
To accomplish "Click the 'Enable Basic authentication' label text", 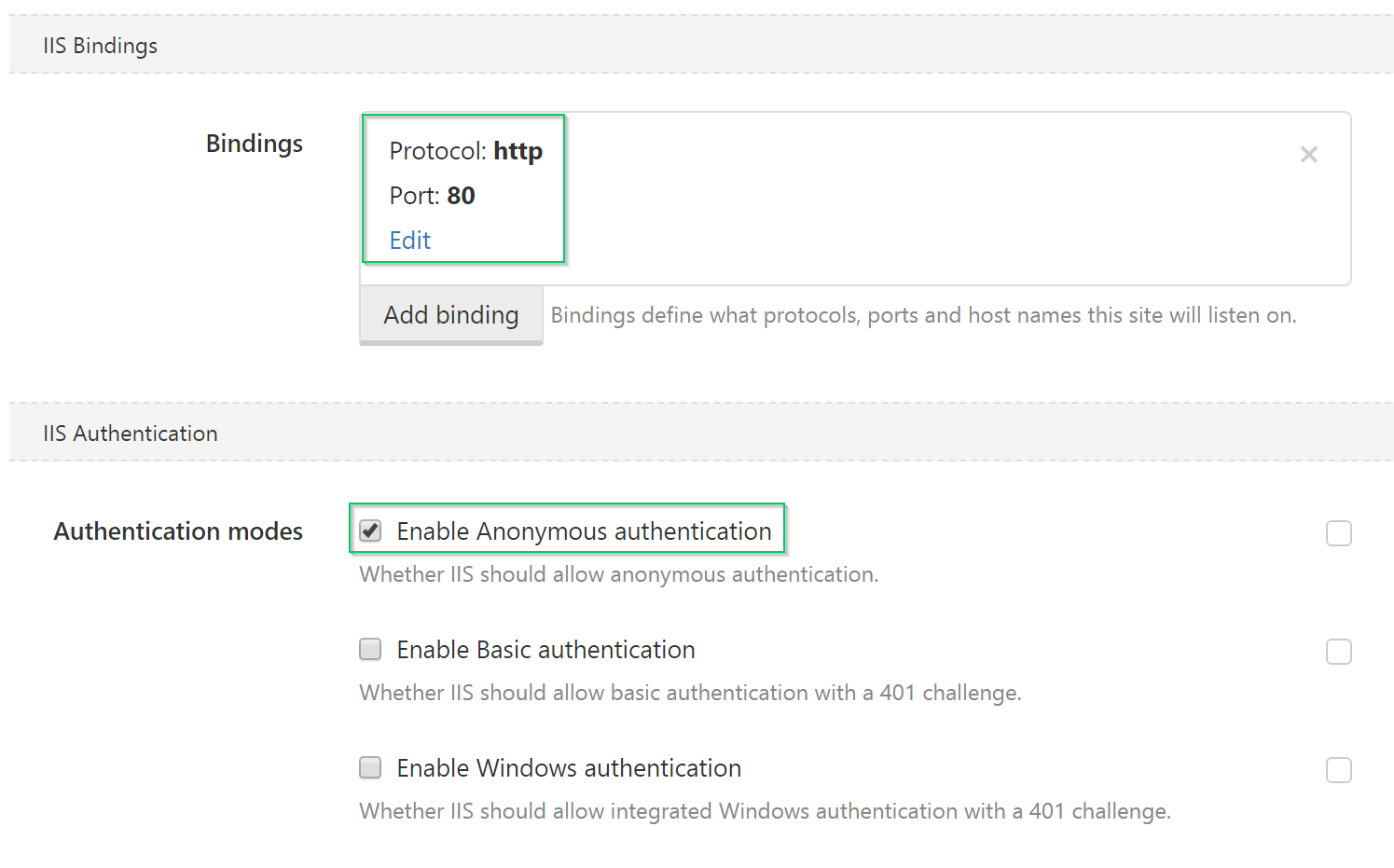I will click(545, 650).
